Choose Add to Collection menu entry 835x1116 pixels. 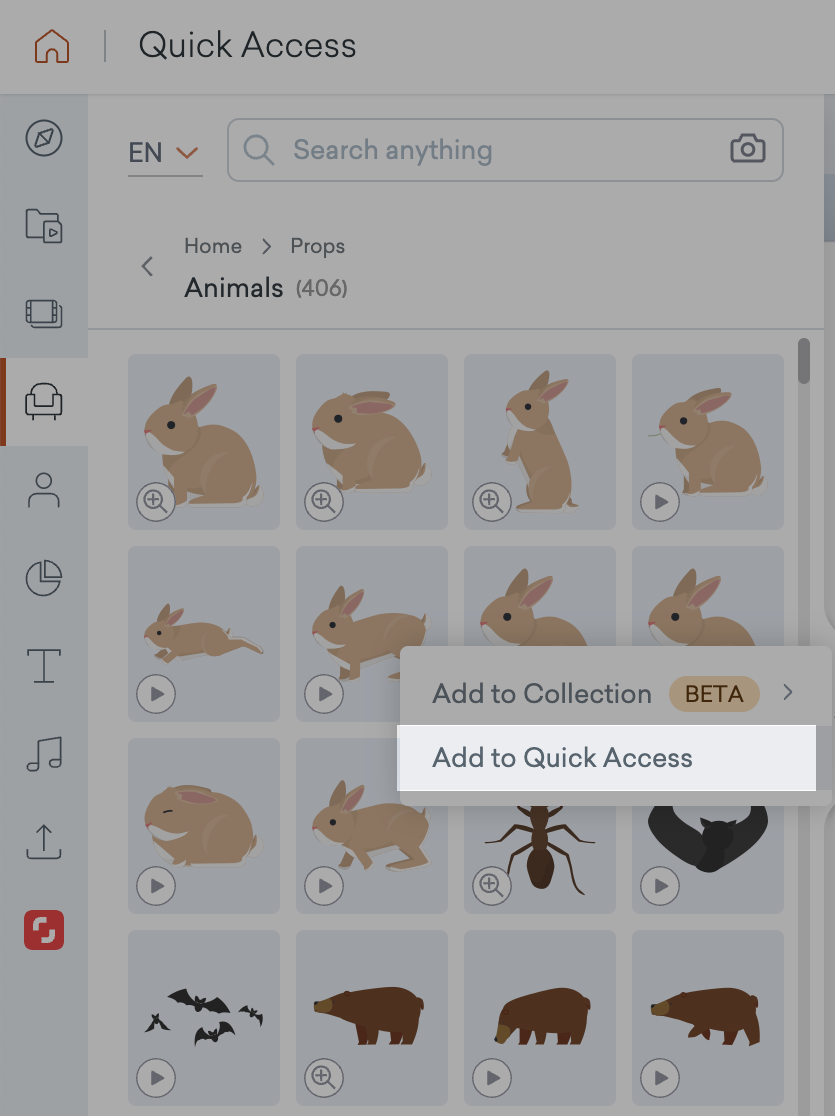542,693
